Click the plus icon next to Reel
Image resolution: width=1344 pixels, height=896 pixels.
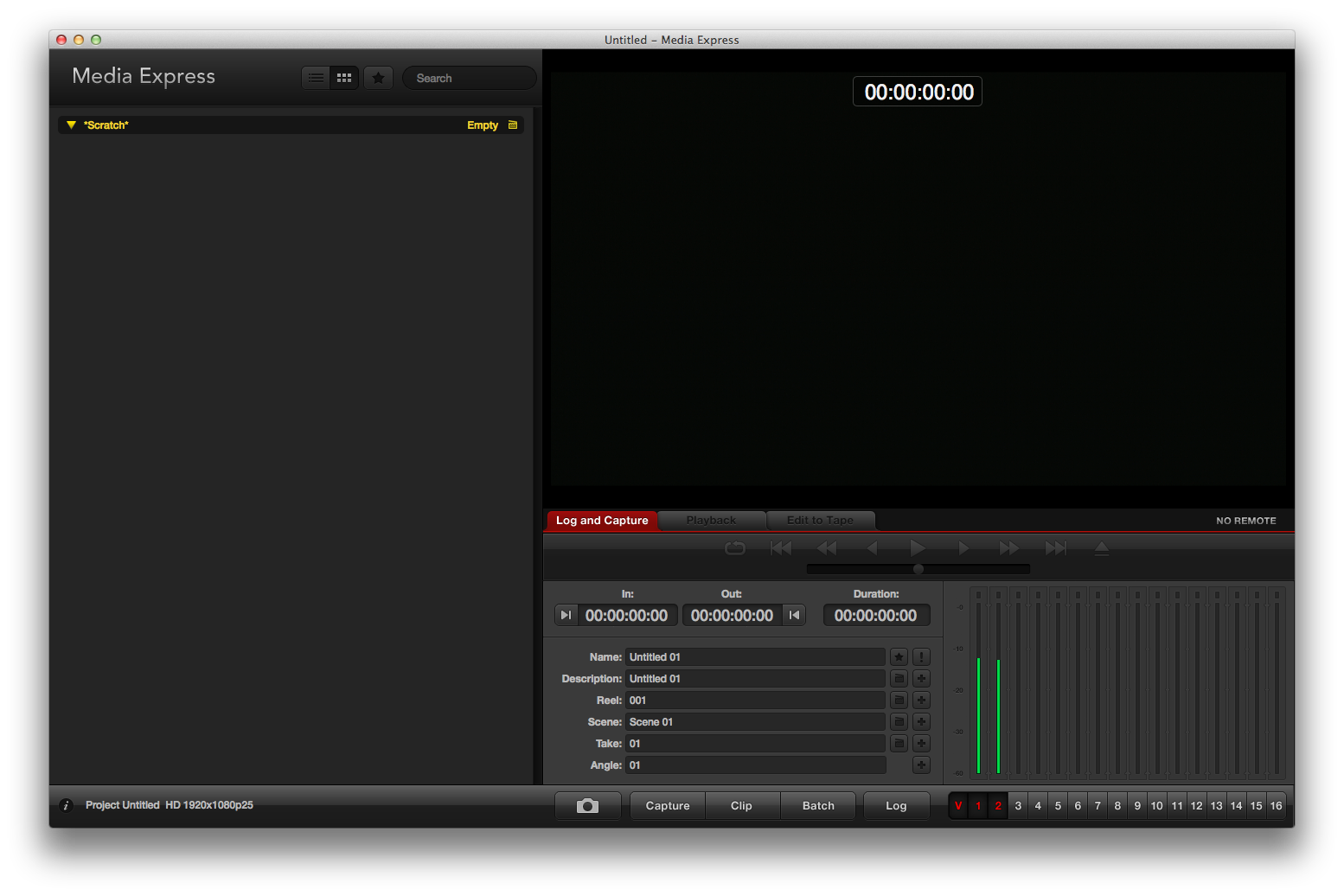tap(921, 701)
